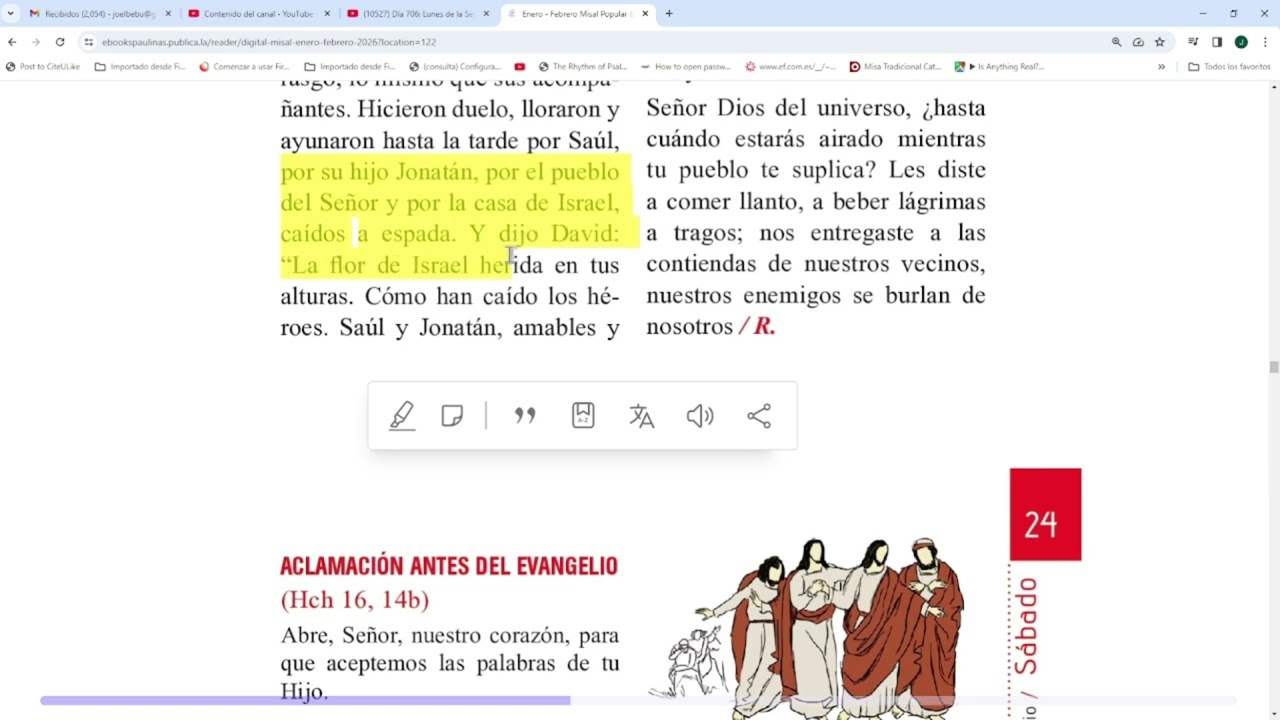Open media control icon in Chrome toolbar
1280x720 pixels.
(x=1193, y=42)
